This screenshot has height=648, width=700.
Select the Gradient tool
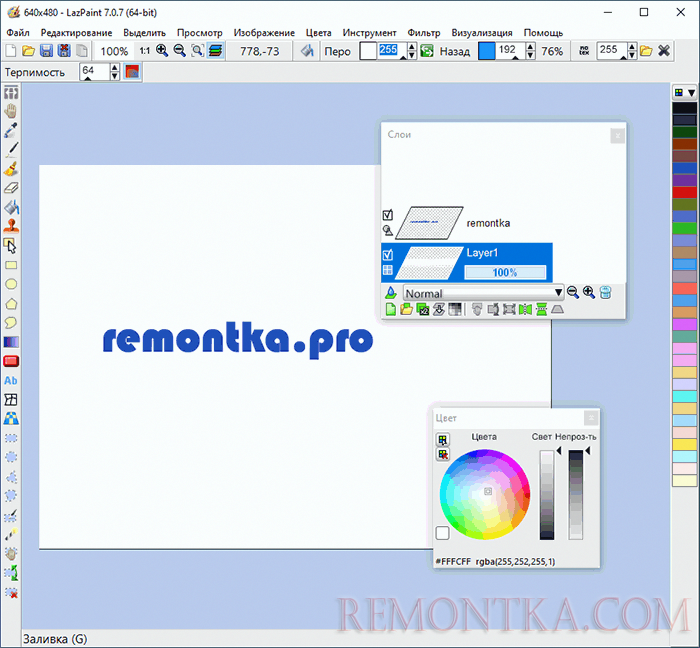11,342
